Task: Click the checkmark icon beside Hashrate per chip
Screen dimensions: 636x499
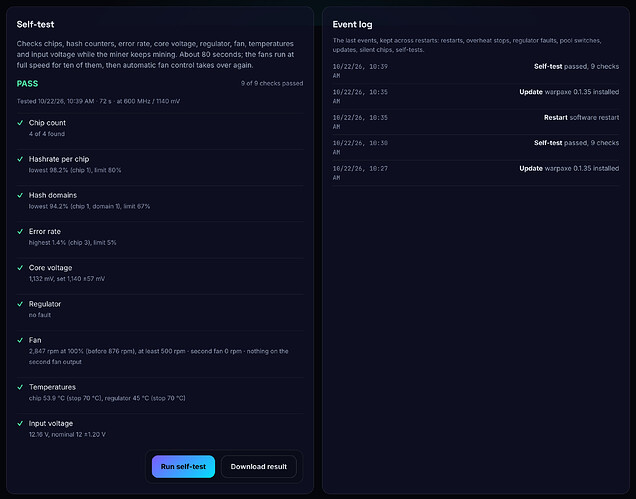Action: coord(20,159)
